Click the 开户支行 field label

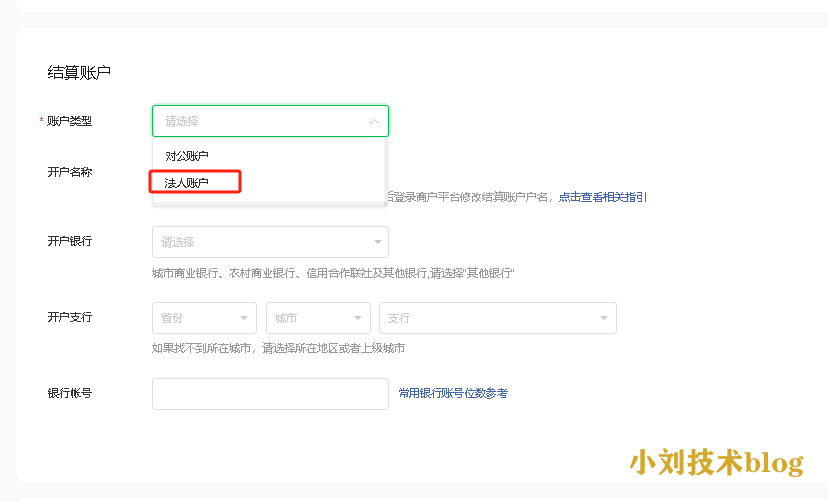[x=69, y=317]
